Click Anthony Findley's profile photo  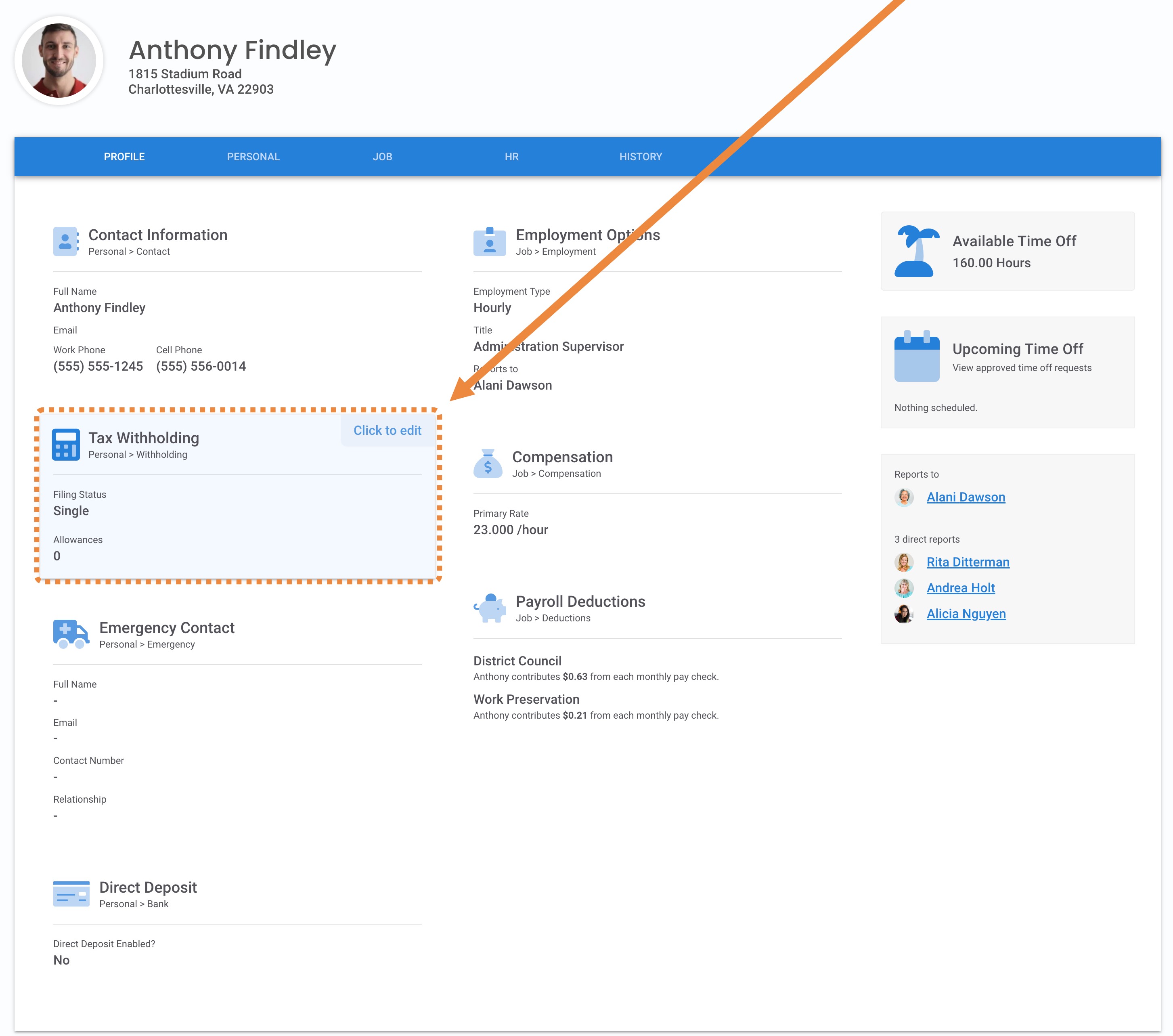pos(59,60)
